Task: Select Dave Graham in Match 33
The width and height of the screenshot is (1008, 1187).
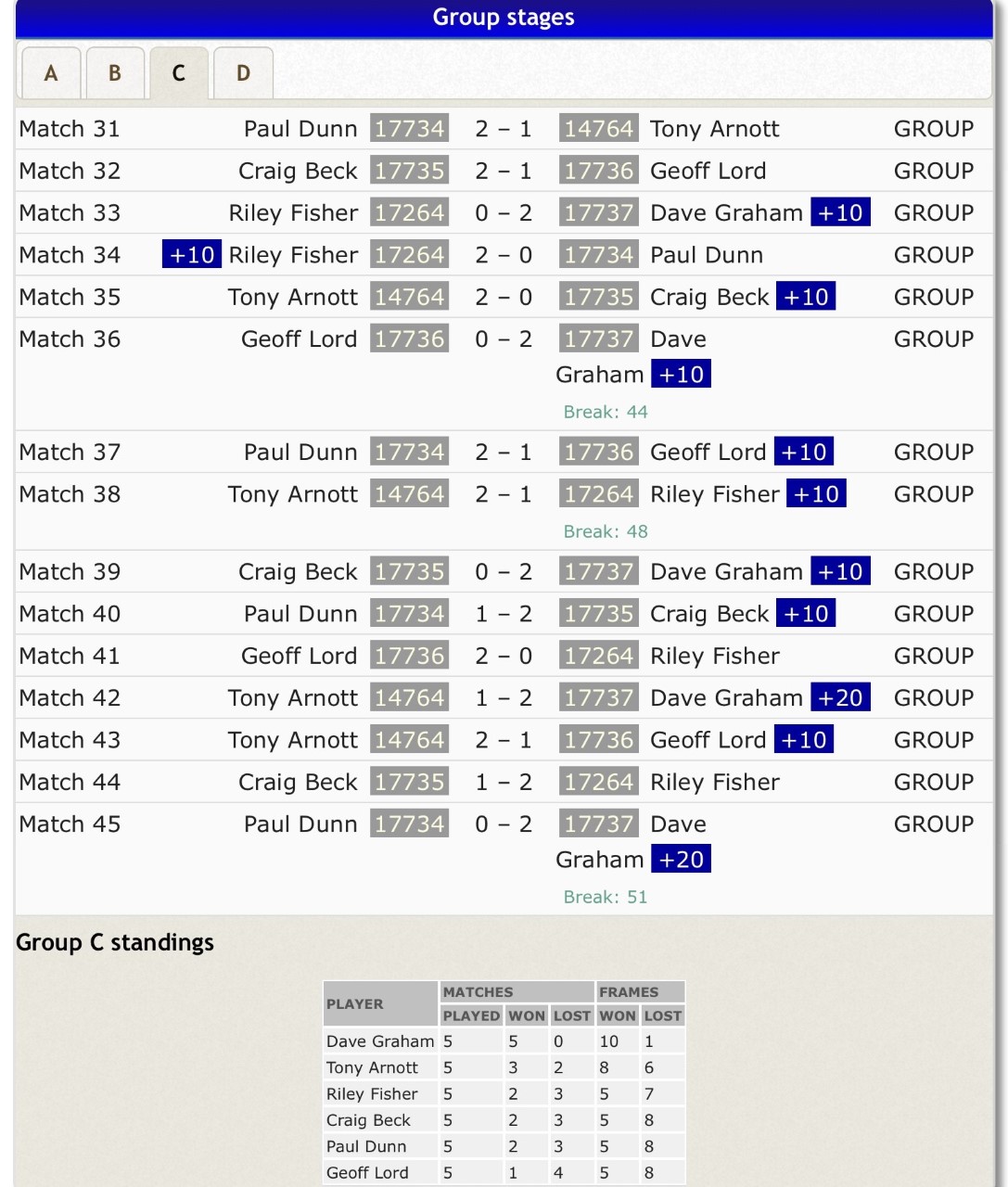Action: click(726, 213)
